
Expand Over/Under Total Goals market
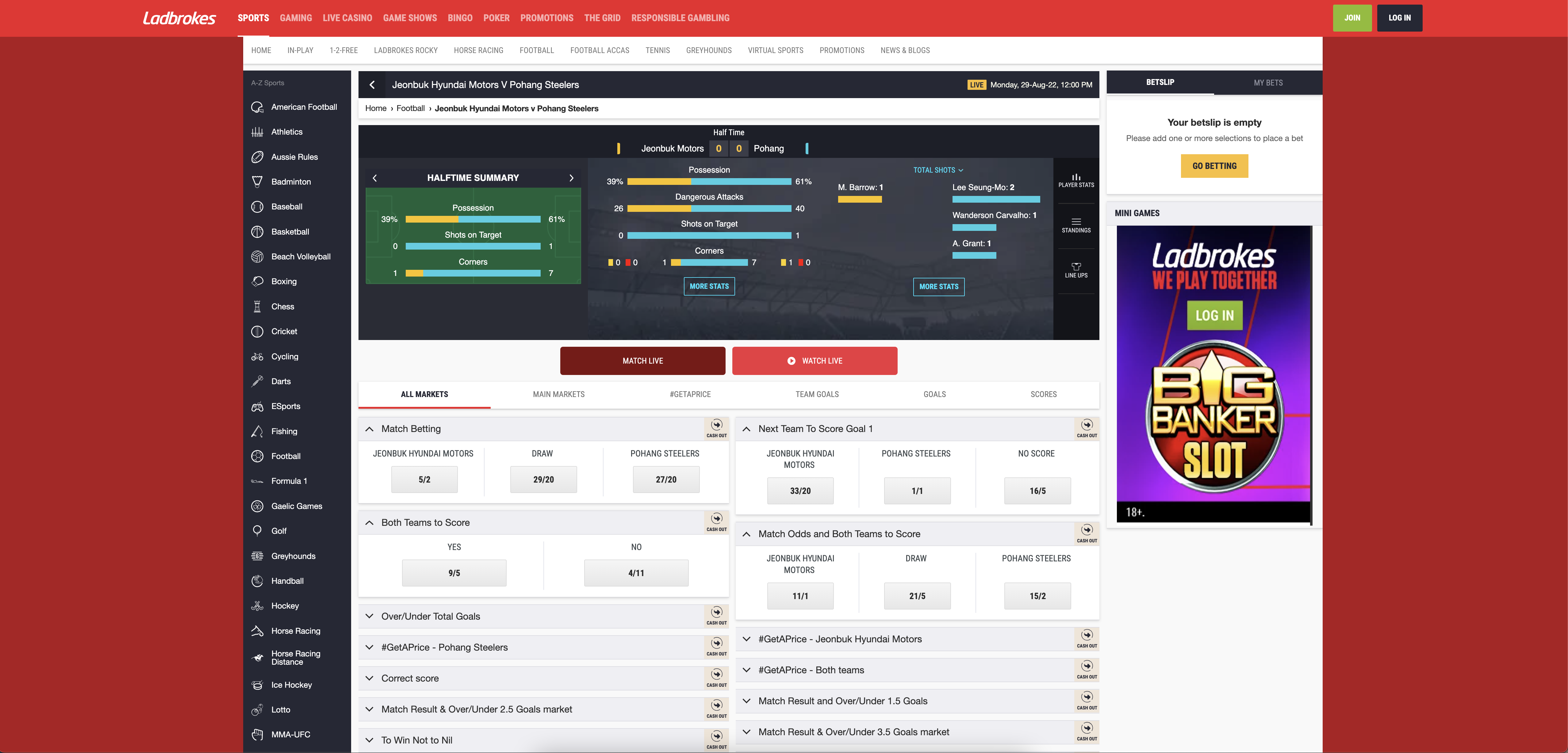[x=370, y=617]
